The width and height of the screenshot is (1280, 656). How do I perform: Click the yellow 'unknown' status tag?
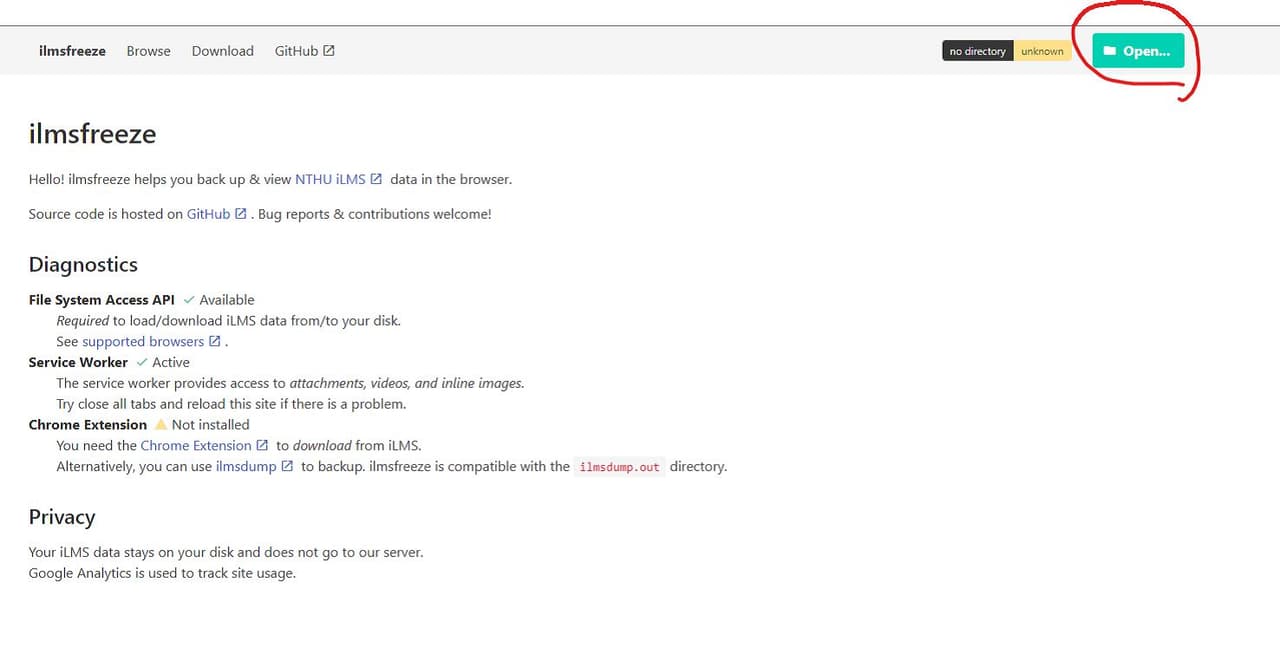point(1042,51)
